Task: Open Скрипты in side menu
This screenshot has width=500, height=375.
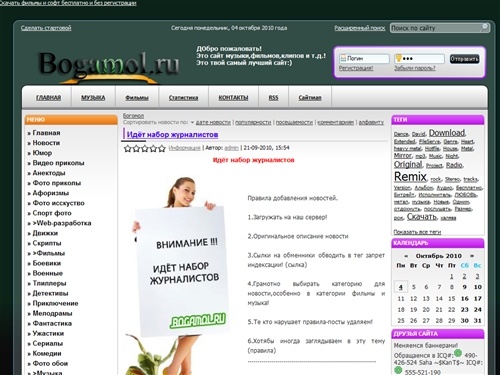Action: (x=47, y=243)
